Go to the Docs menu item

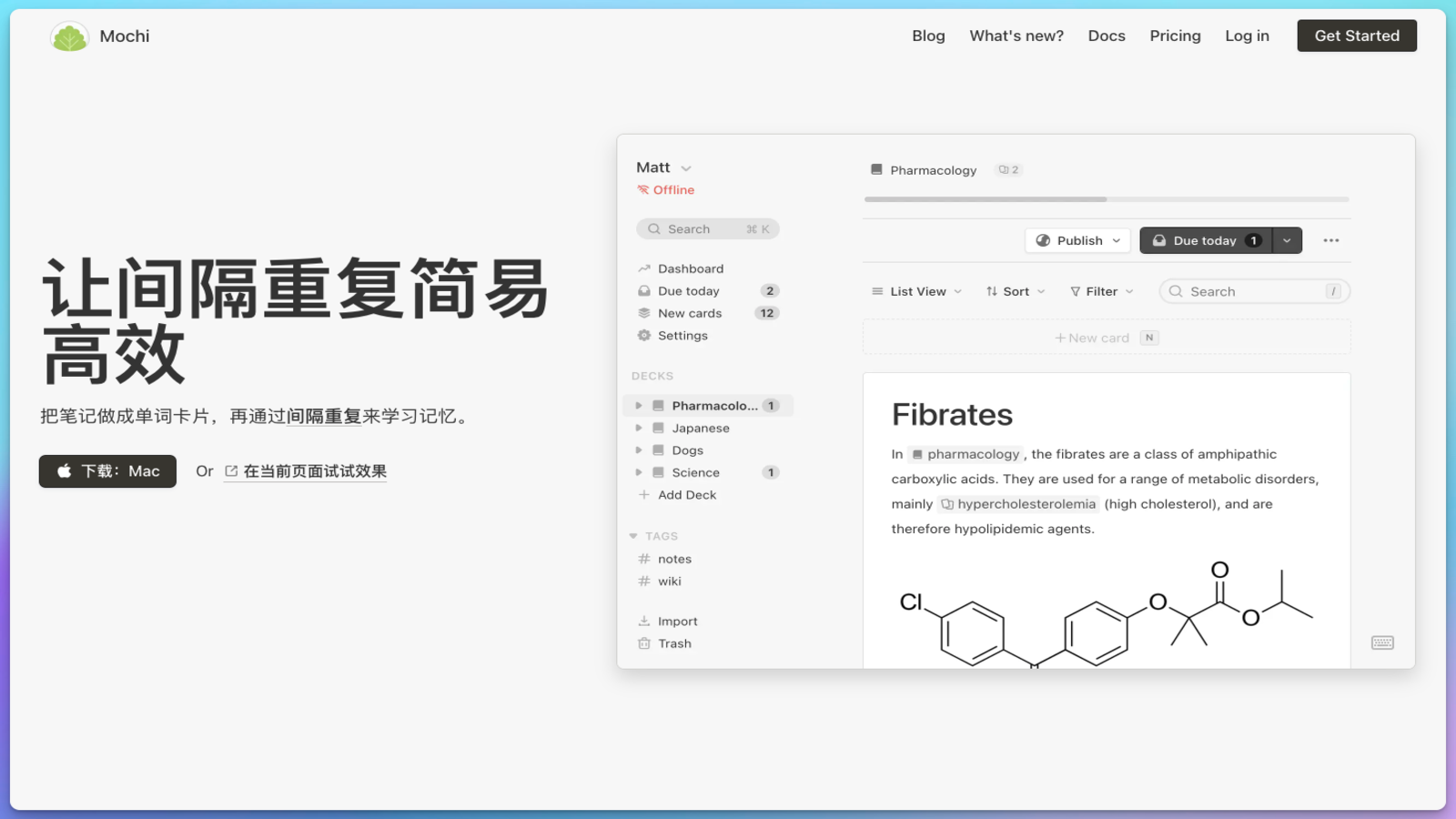tap(1107, 35)
